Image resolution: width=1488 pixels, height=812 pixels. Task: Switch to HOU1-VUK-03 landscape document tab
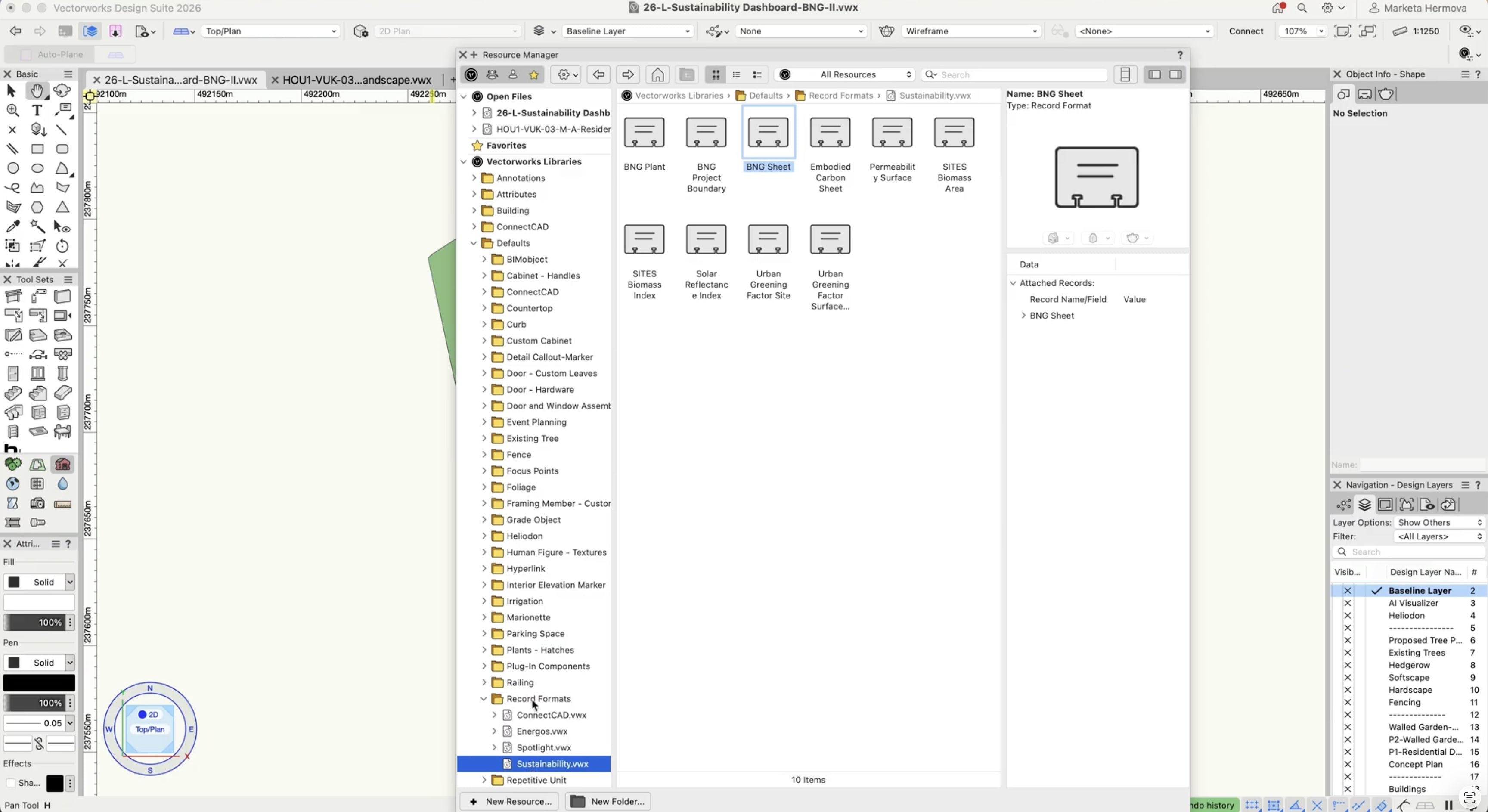tap(356, 80)
